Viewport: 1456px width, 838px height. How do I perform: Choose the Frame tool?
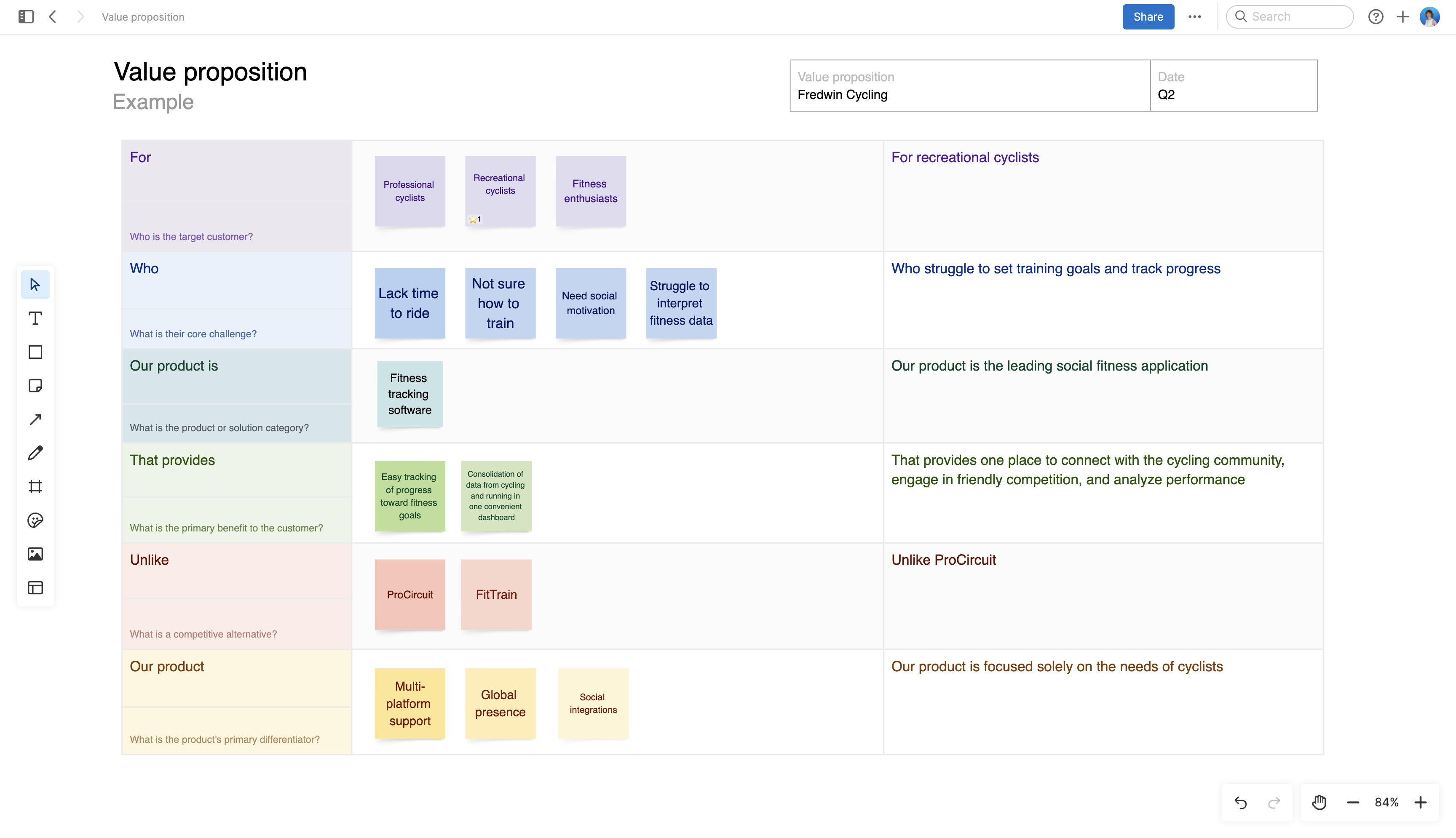(35, 486)
